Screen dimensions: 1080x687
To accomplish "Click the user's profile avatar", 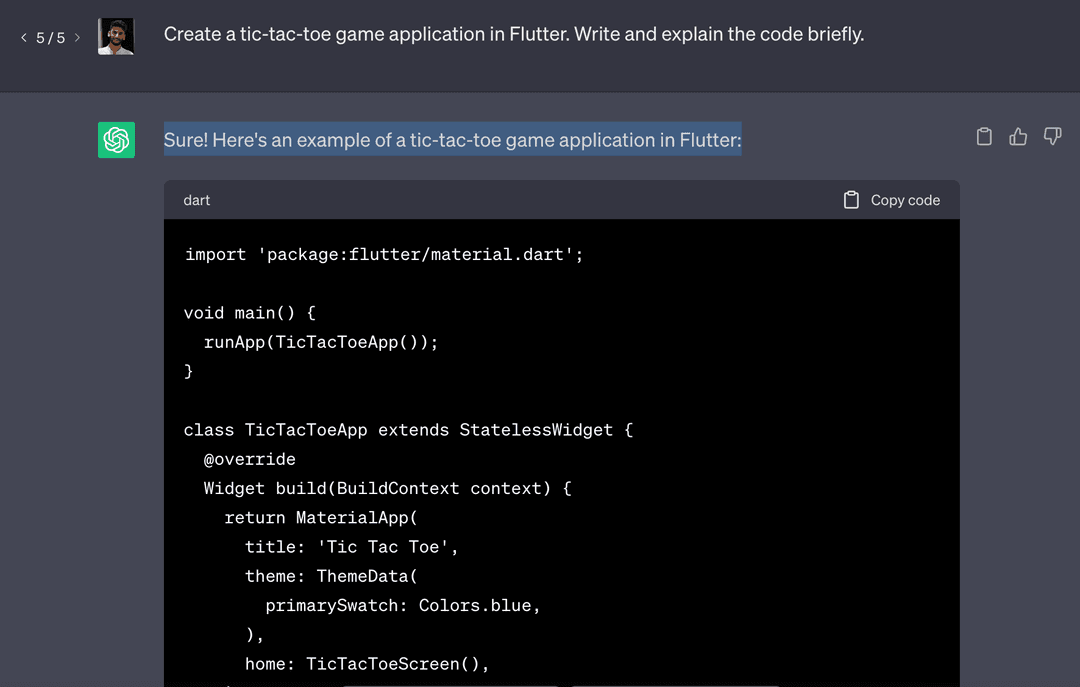I will [x=116, y=34].
